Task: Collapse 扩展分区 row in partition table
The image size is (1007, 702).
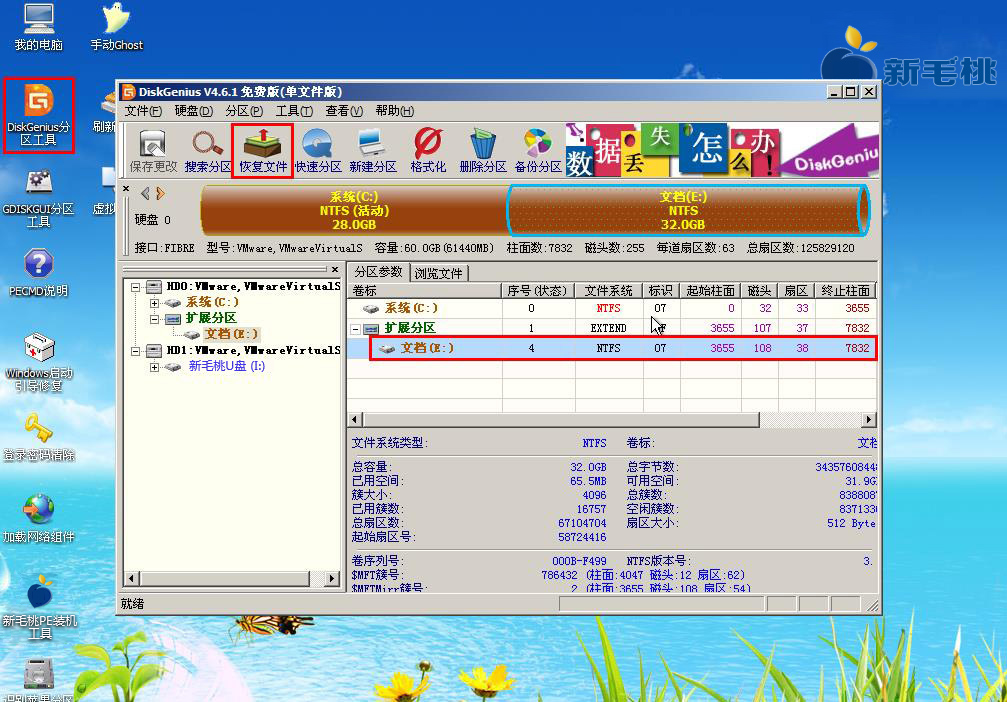Action: [x=355, y=329]
